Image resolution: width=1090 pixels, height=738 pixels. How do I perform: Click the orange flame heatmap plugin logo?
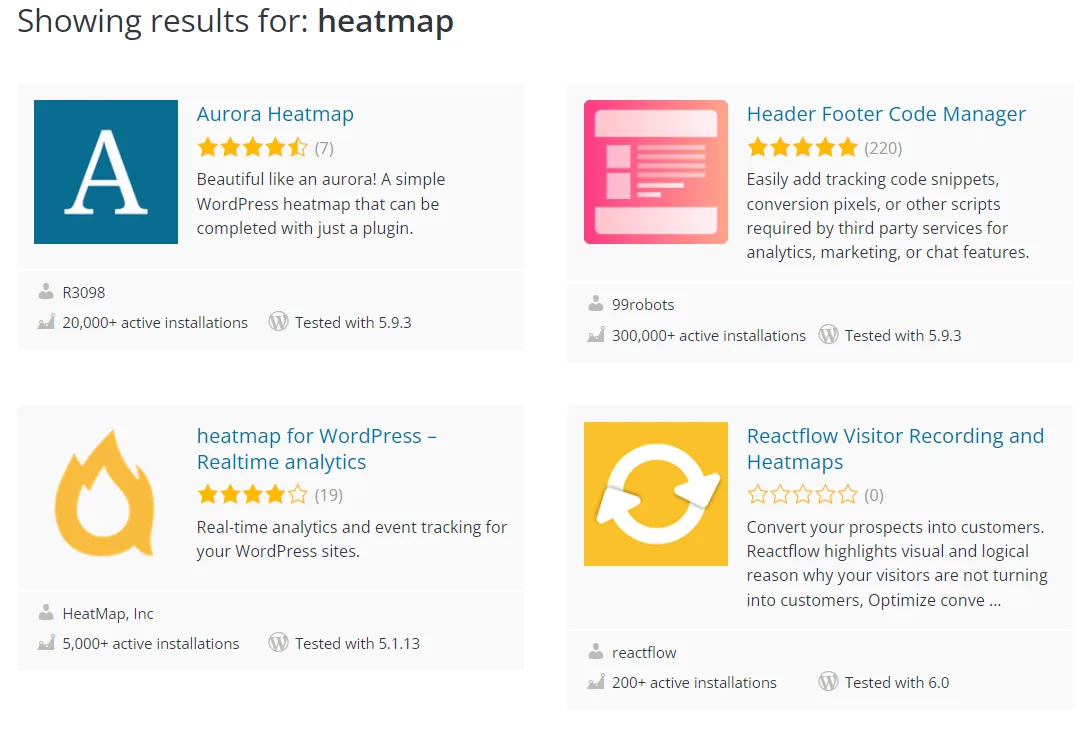pos(106,494)
